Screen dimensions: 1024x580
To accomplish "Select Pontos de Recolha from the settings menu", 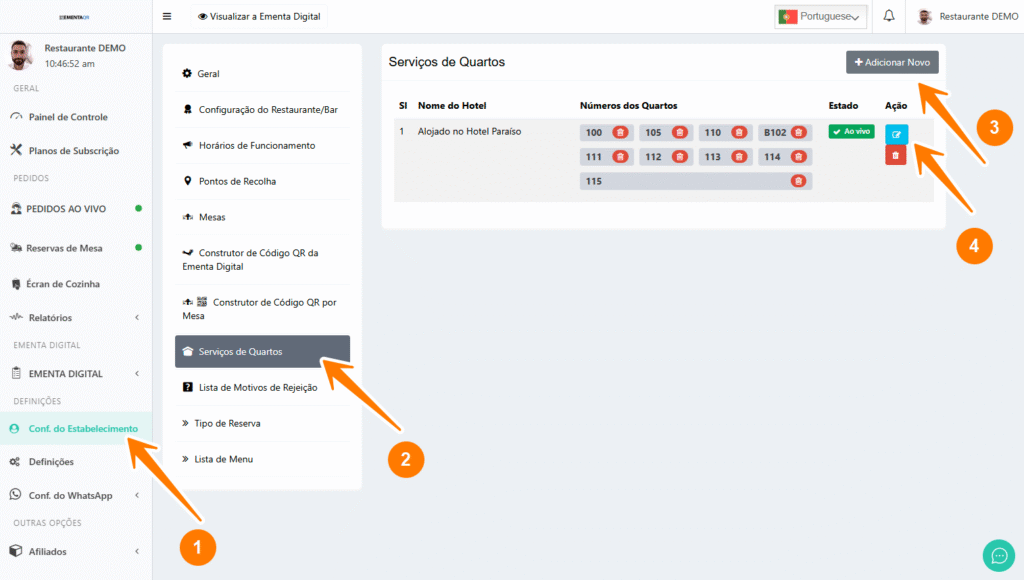I will tap(237, 181).
